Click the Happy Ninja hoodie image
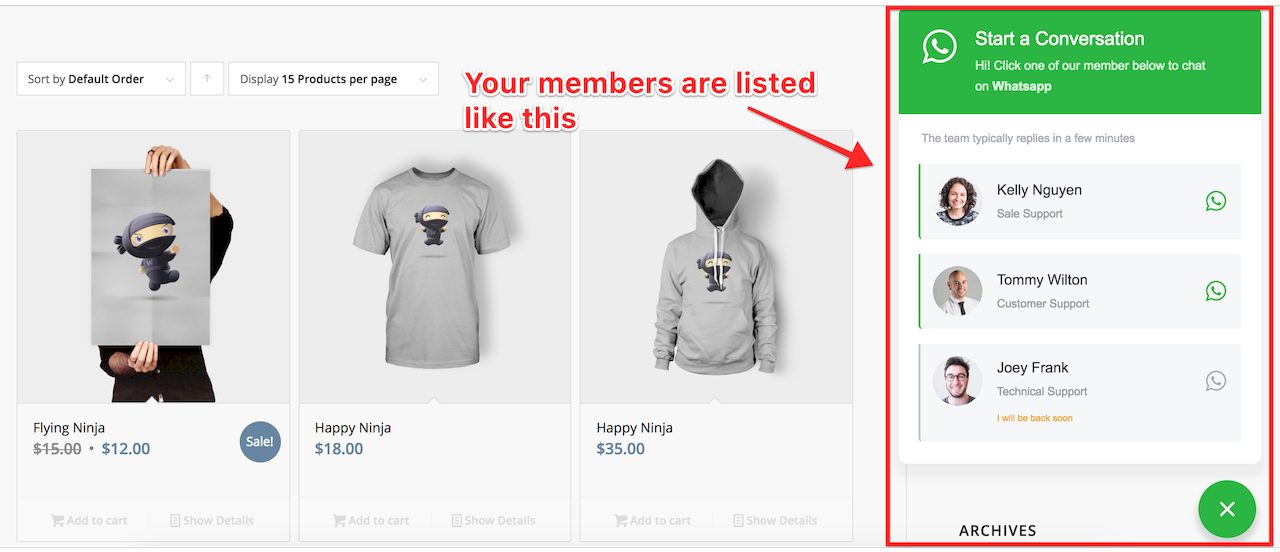This screenshot has width=1280, height=552. 716,265
